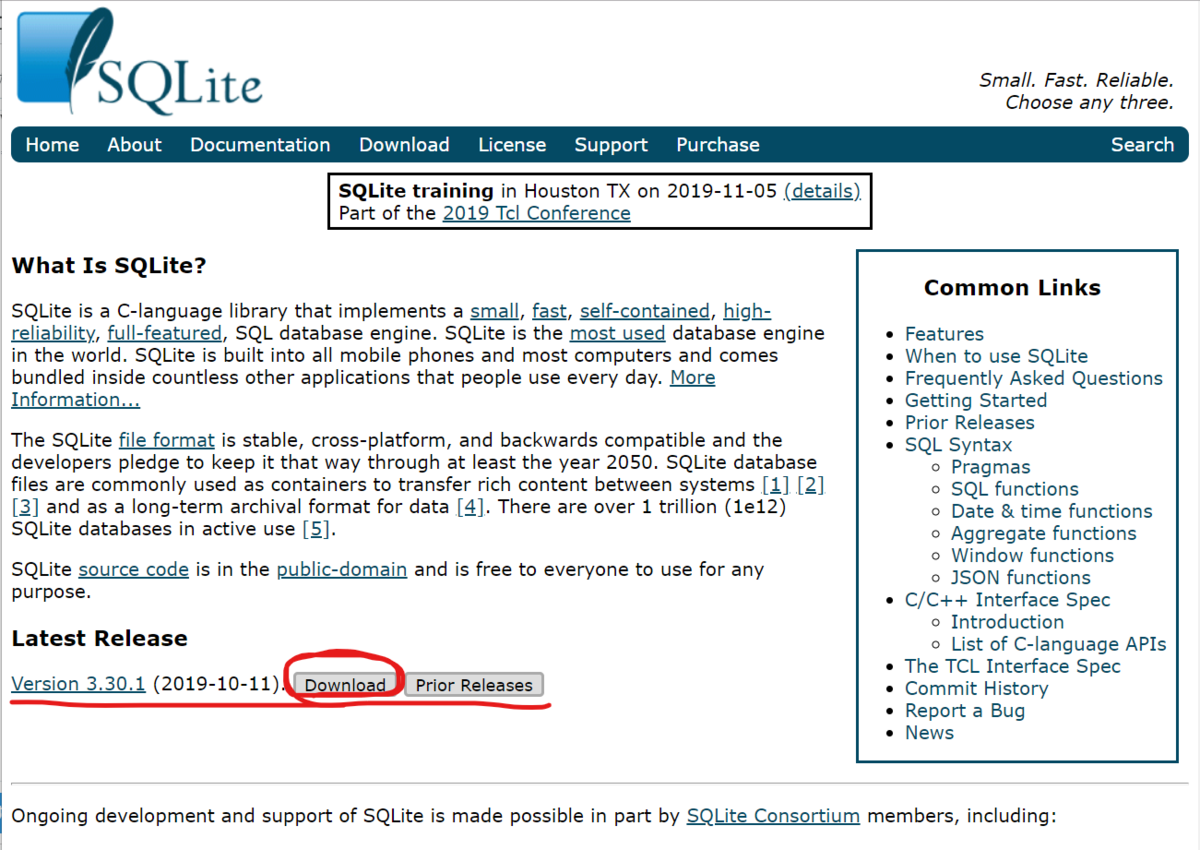Click the 'most used' link

click(x=617, y=333)
